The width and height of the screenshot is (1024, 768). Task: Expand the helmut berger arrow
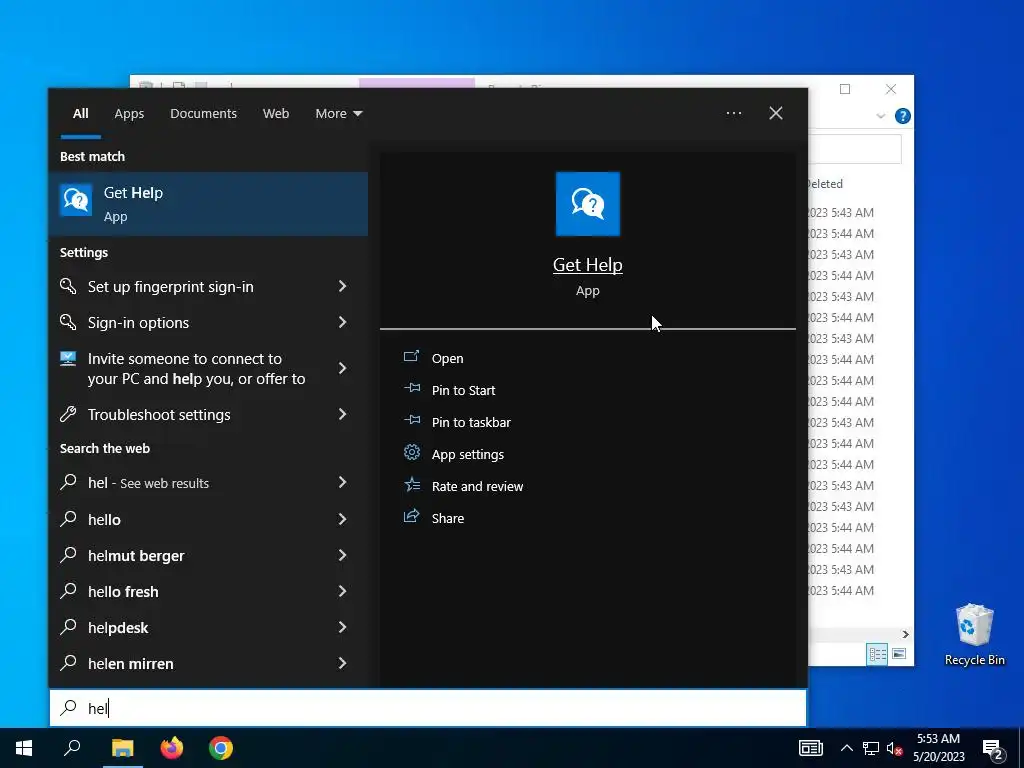tap(342, 555)
